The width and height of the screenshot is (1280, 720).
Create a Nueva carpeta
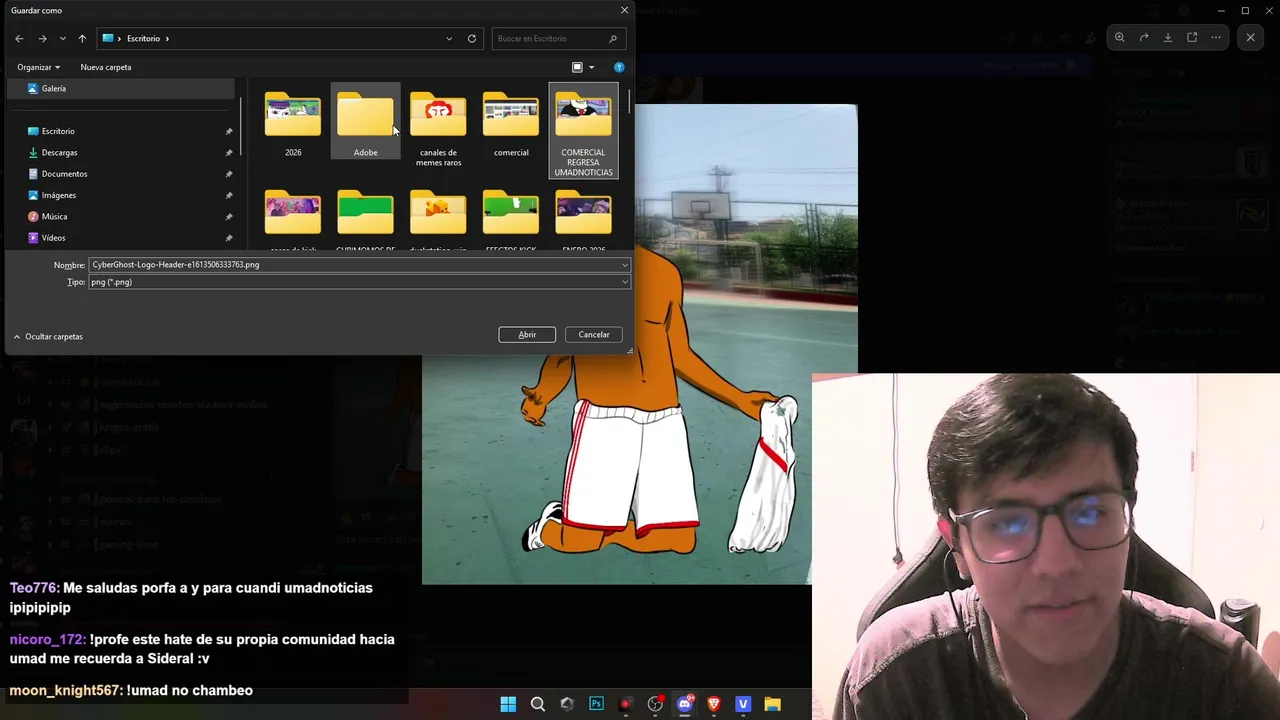click(x=106, y=67)
